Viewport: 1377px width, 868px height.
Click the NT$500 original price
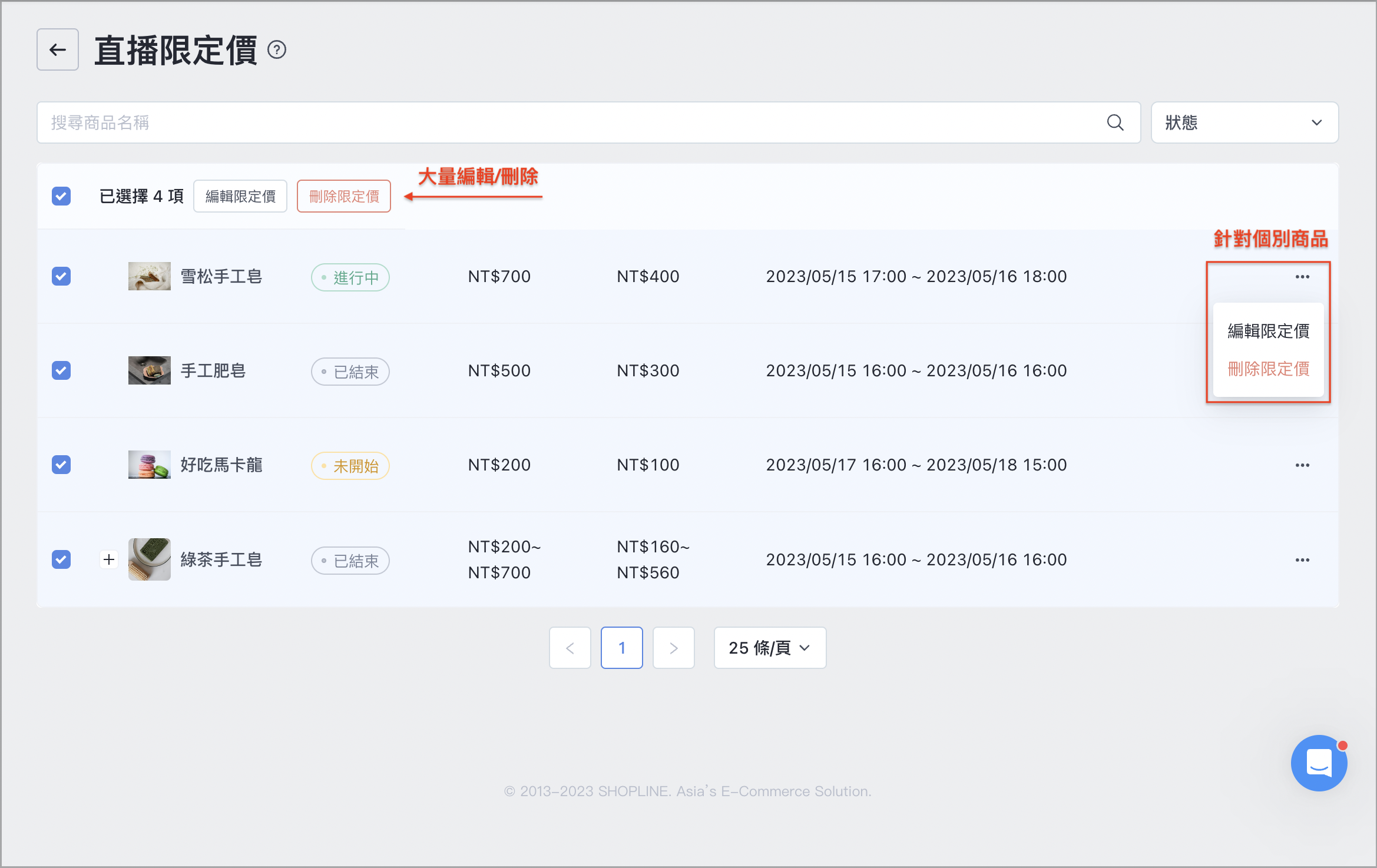[x=499, y=370]
